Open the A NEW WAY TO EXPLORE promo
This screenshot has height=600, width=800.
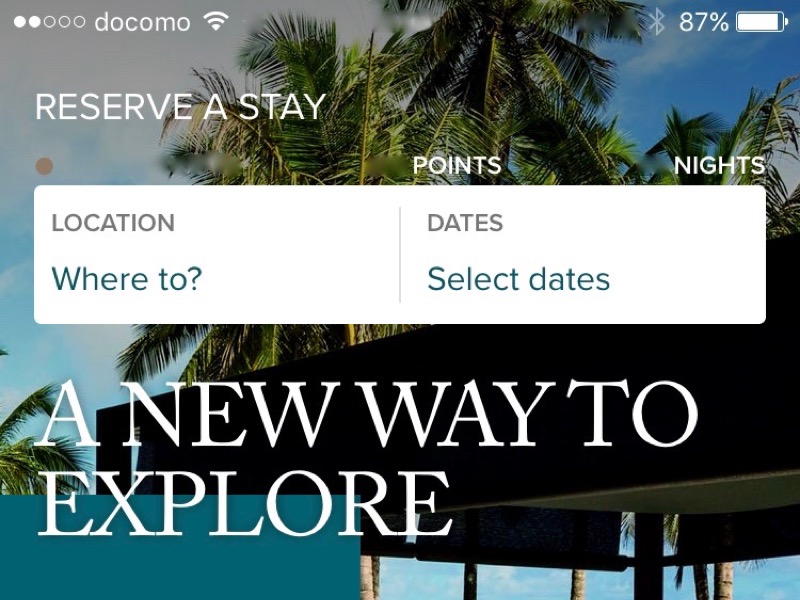(x=365, y=457)
